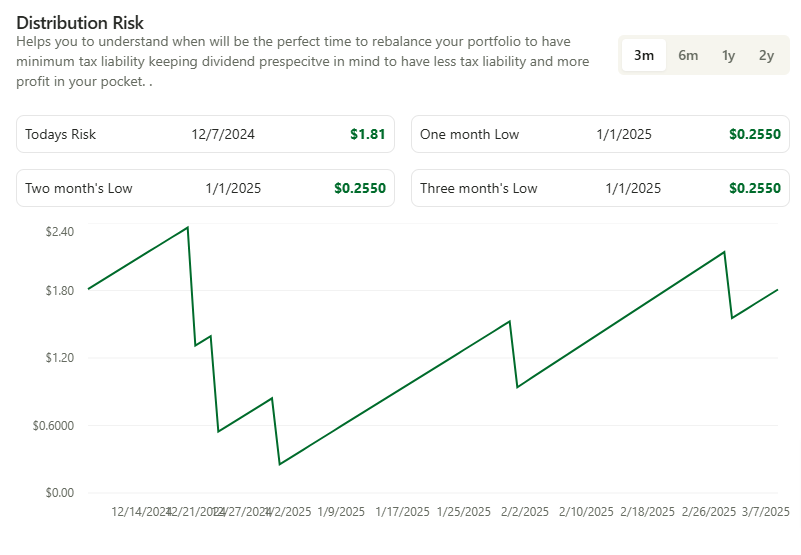Click the chart lowest point near 1/2/2025

[279, 464]
